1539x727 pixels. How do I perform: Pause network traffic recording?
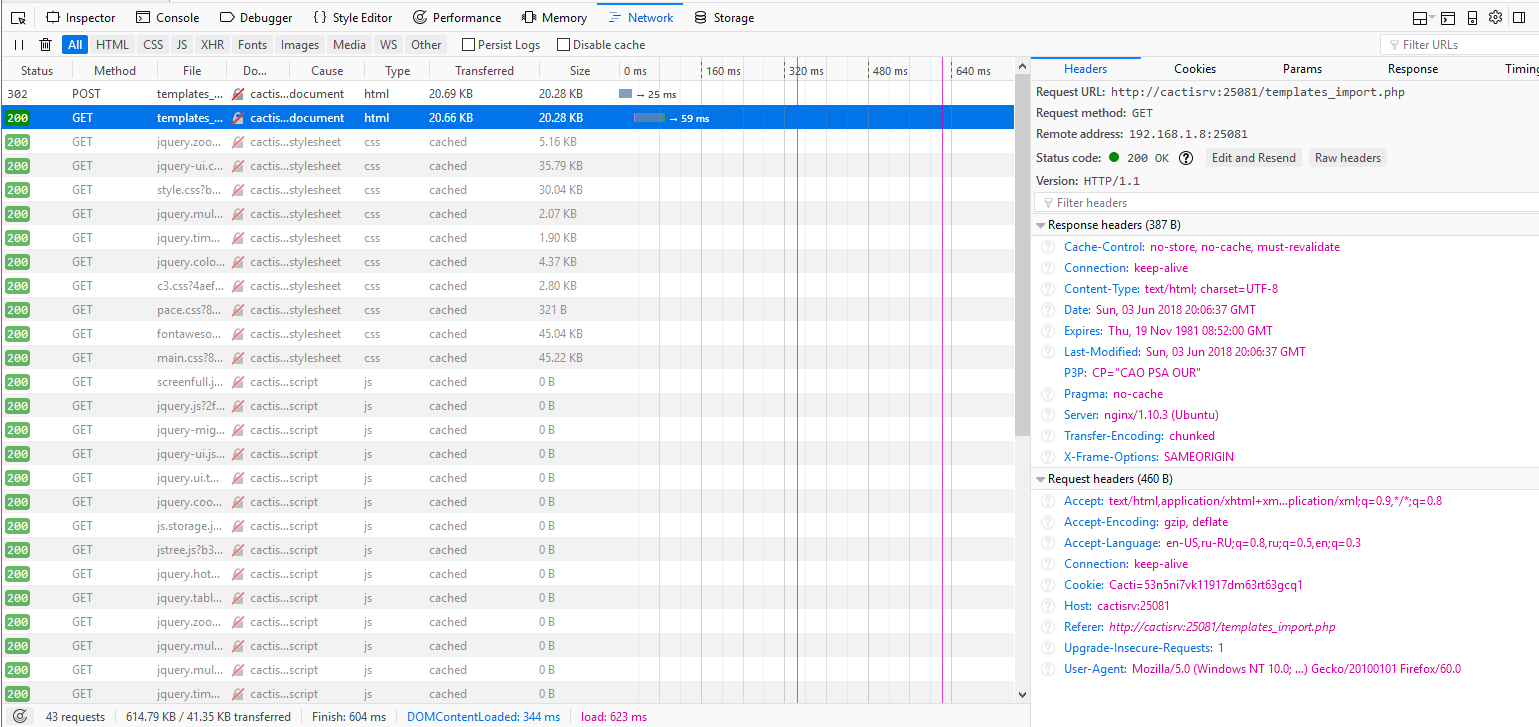pos(18,44)
